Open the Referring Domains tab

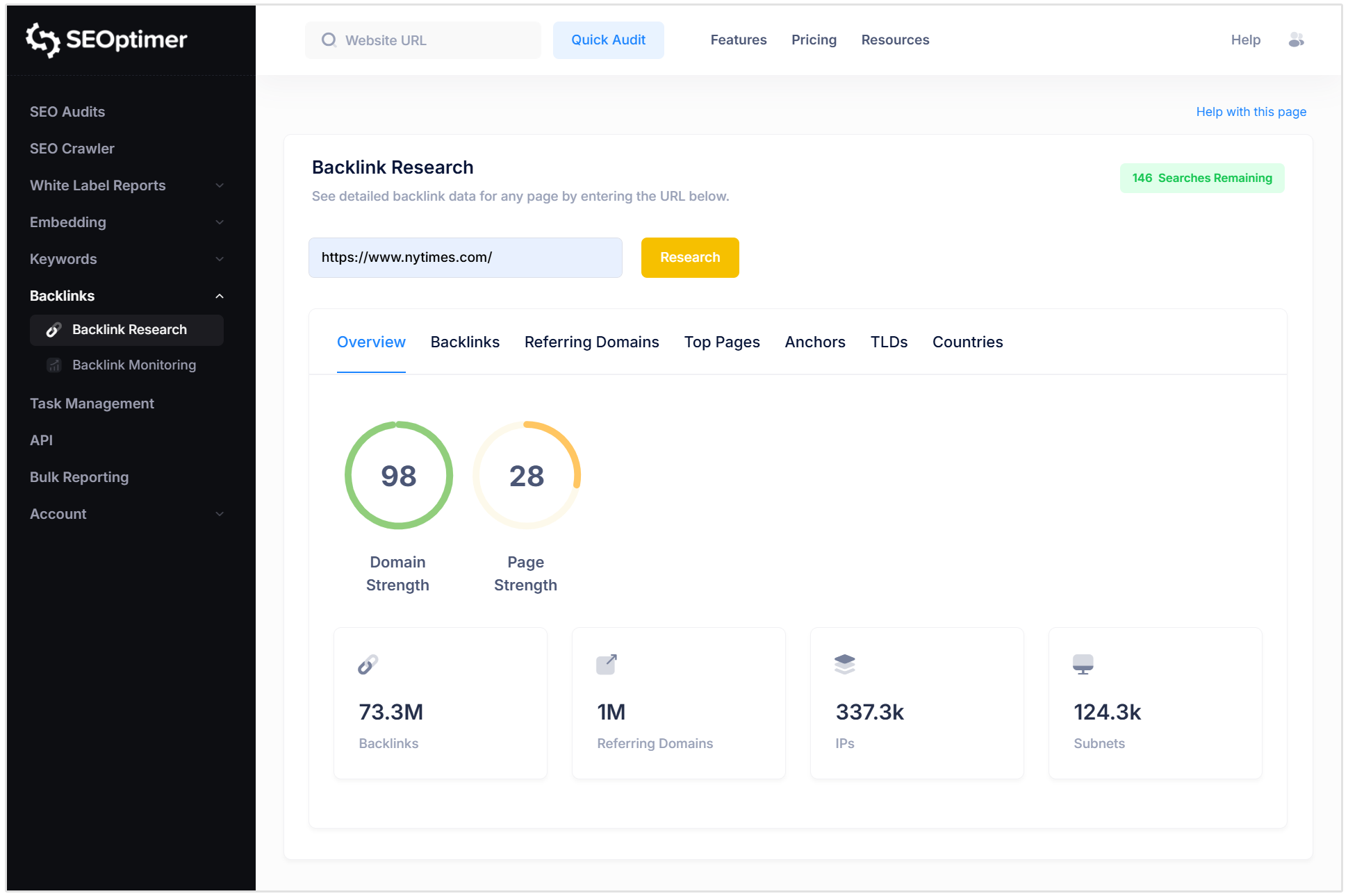592,342
